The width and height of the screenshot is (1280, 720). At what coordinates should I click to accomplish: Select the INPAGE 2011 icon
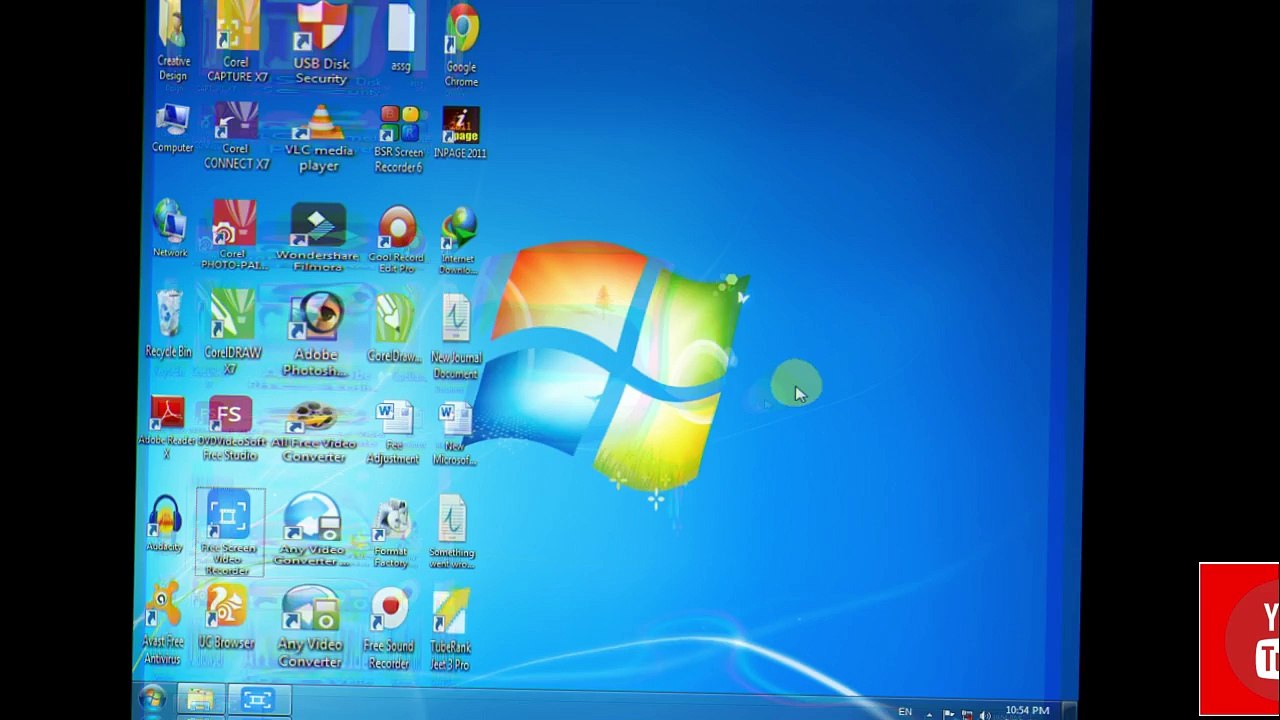pyautogui.click(x=460, y=132)
